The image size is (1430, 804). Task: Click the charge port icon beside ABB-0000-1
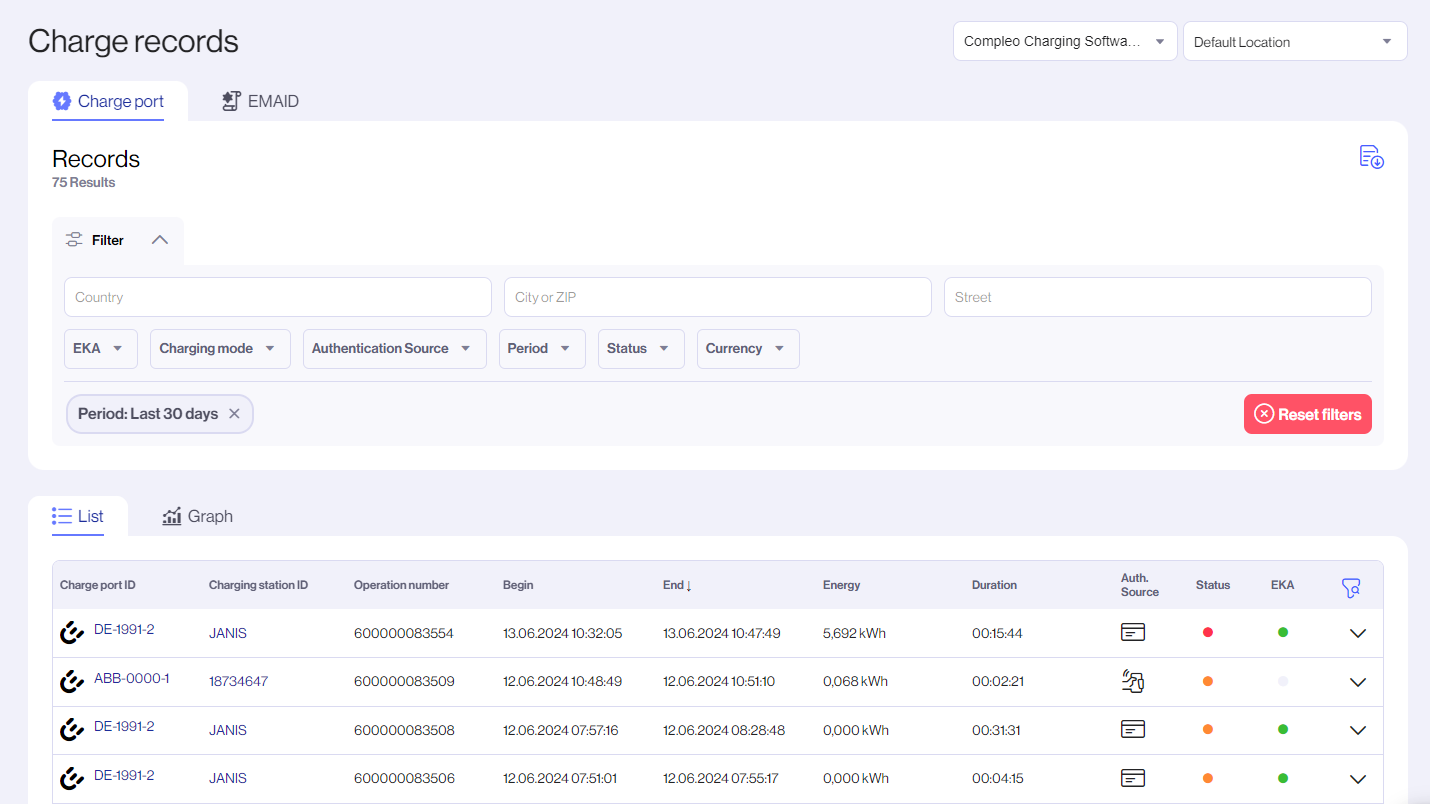pos(72,681)
